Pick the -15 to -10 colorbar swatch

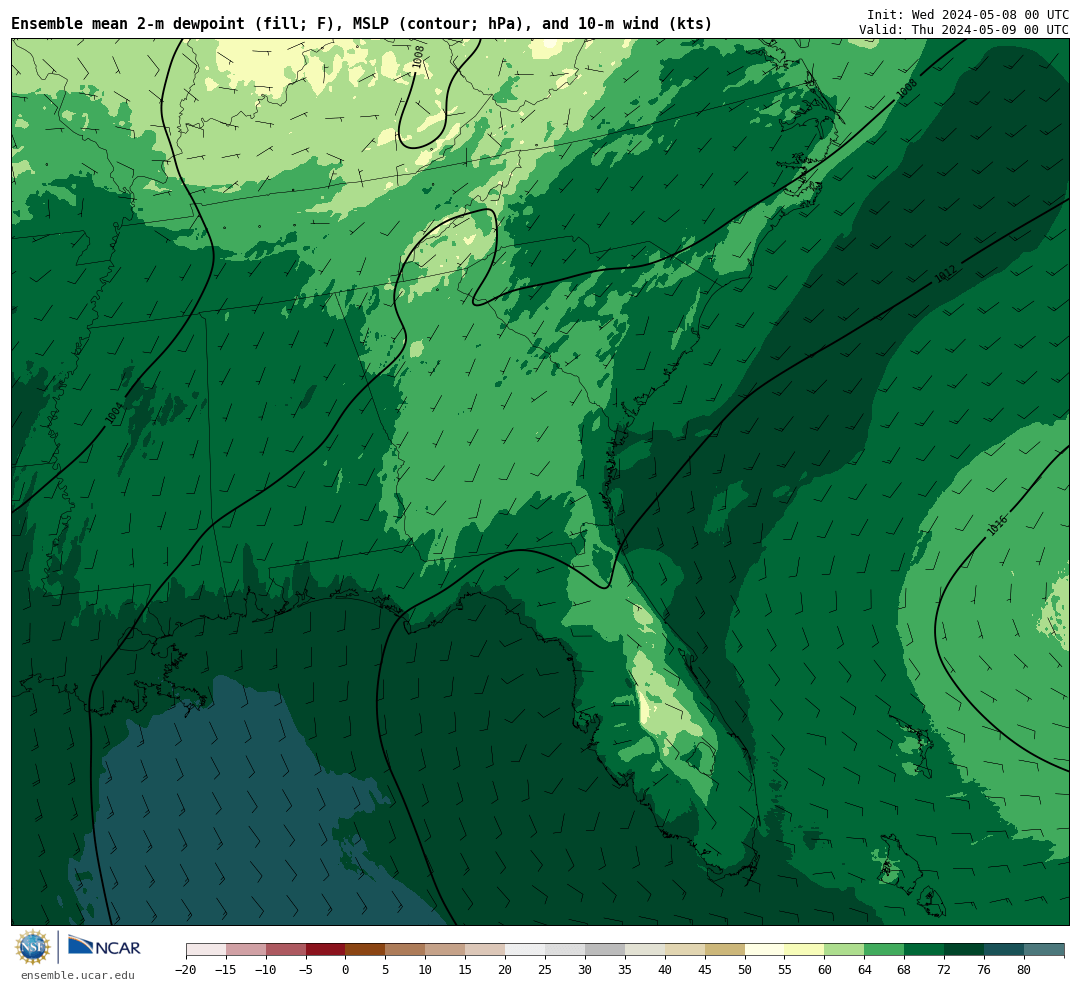(246, 949)
